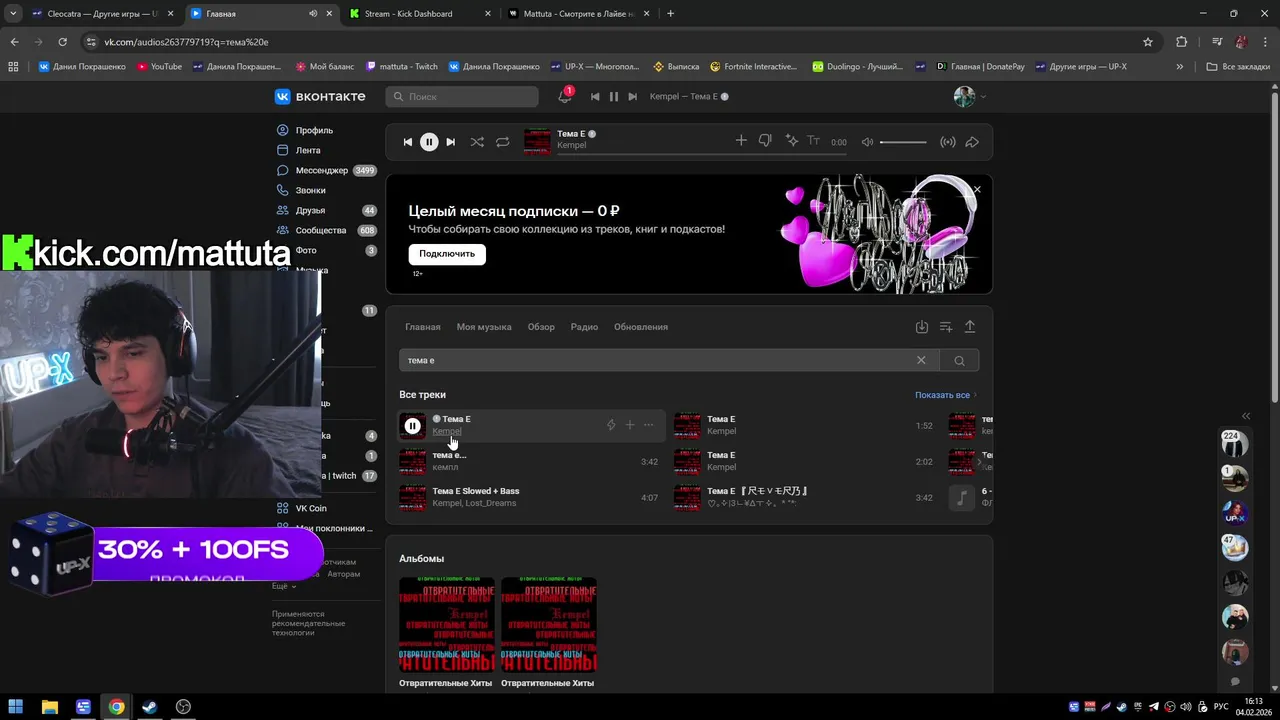1280x720 pixels.
Task: Open artist link Kempel under playing track
Action: tap(447, 431)
